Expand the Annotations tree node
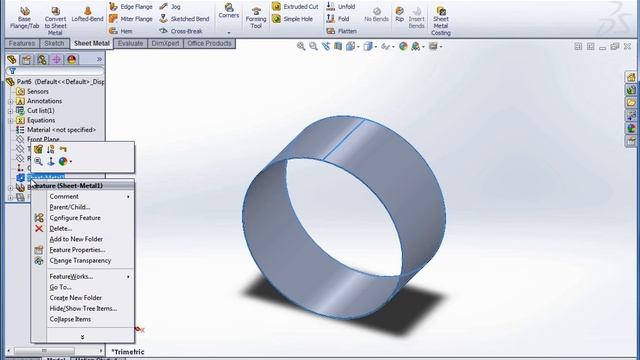The width and height of the screenshot is (640, 360). point(10,101)
